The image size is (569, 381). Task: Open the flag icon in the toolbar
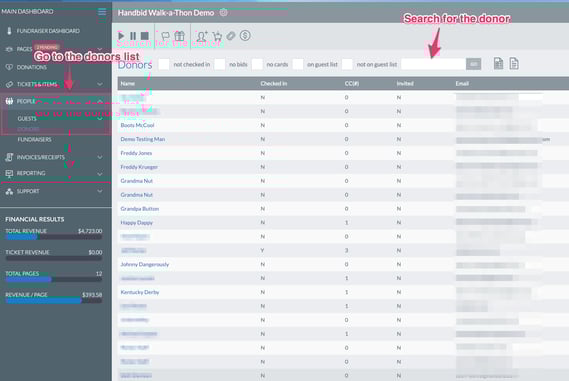point(165,36)
